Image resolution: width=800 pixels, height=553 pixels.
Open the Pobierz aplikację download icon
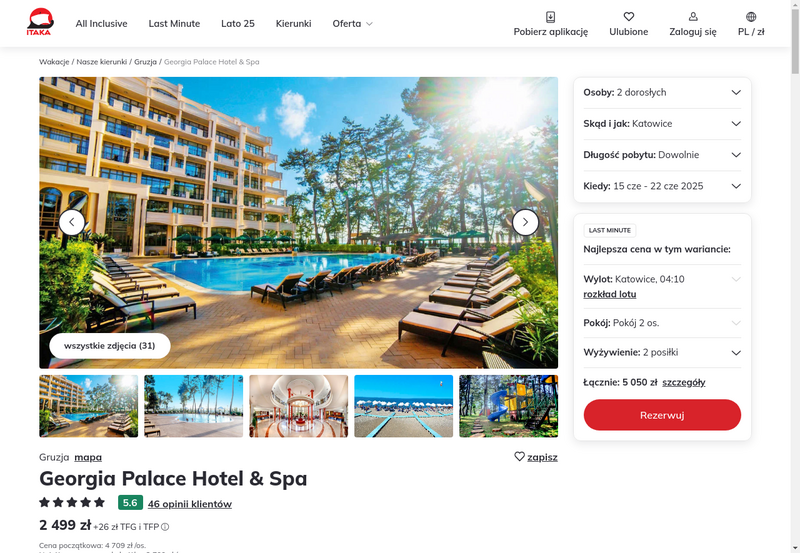[551, 17]
